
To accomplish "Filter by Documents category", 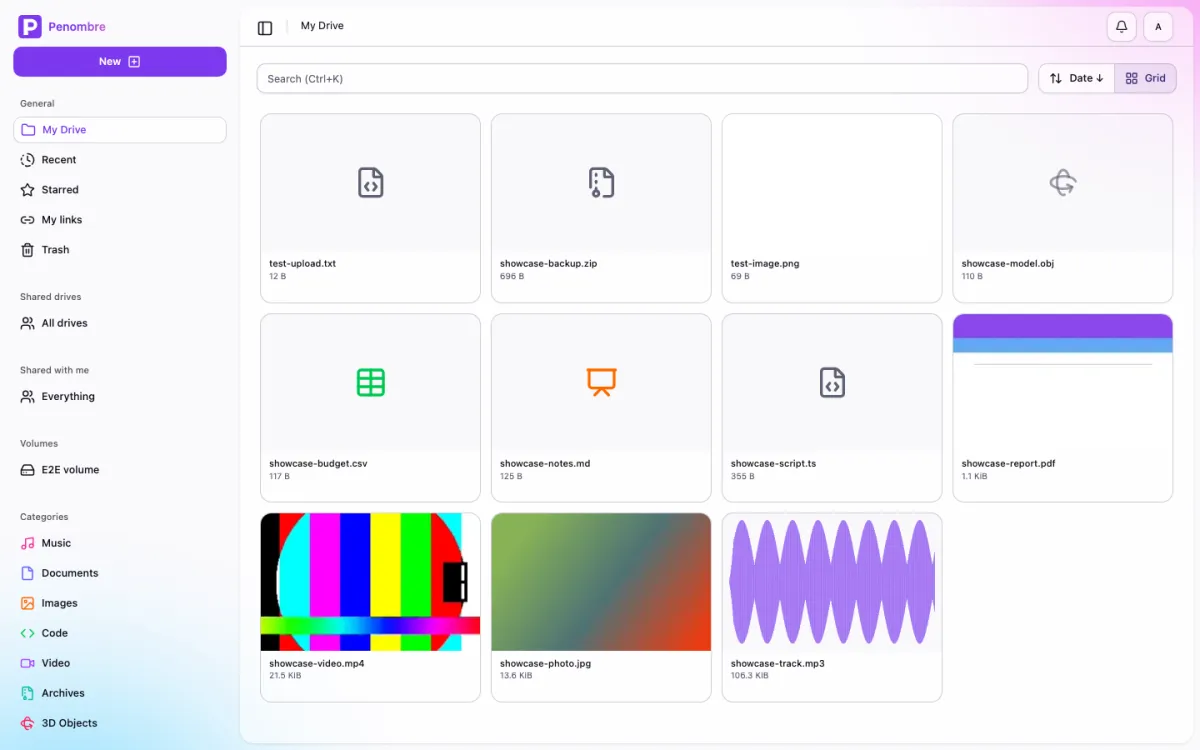I will click(120, 573).
